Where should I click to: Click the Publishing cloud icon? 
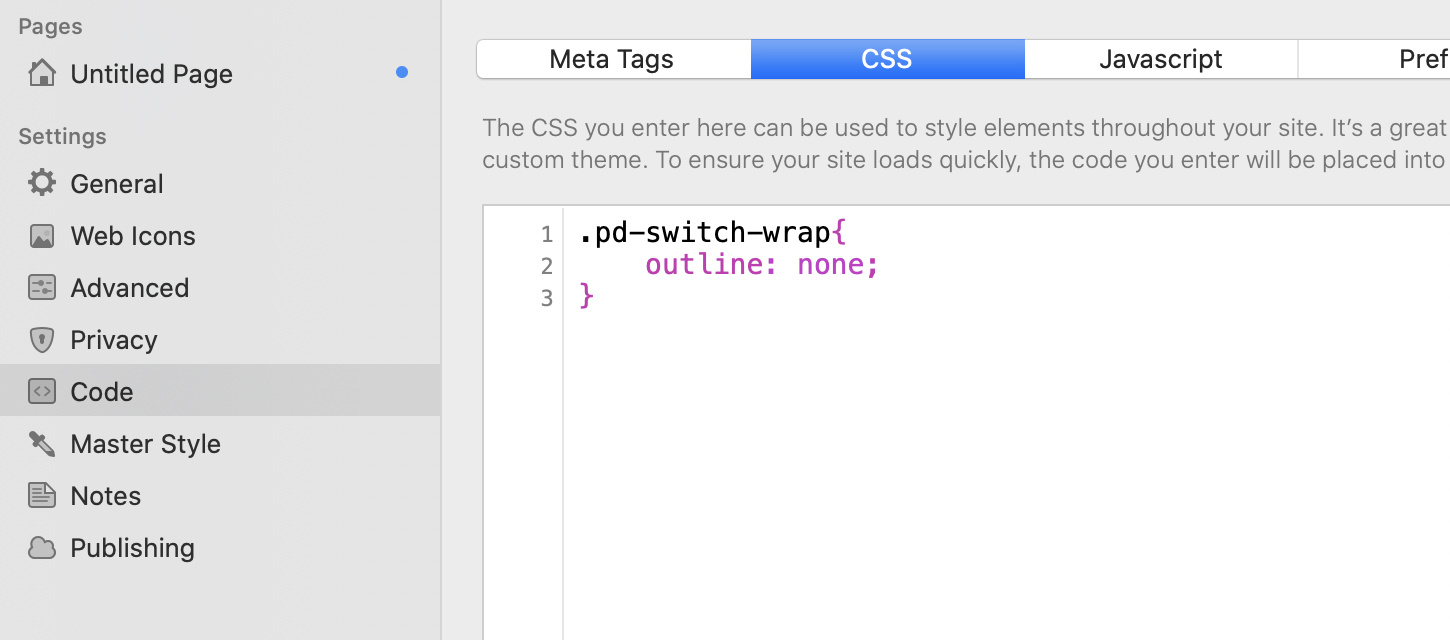42,547
